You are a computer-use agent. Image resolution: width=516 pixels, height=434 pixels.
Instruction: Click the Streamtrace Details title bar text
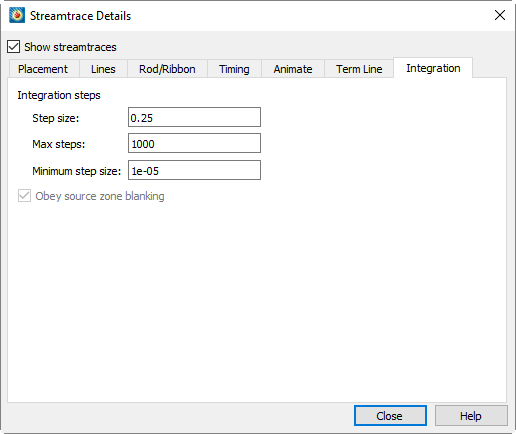[80, 16]
